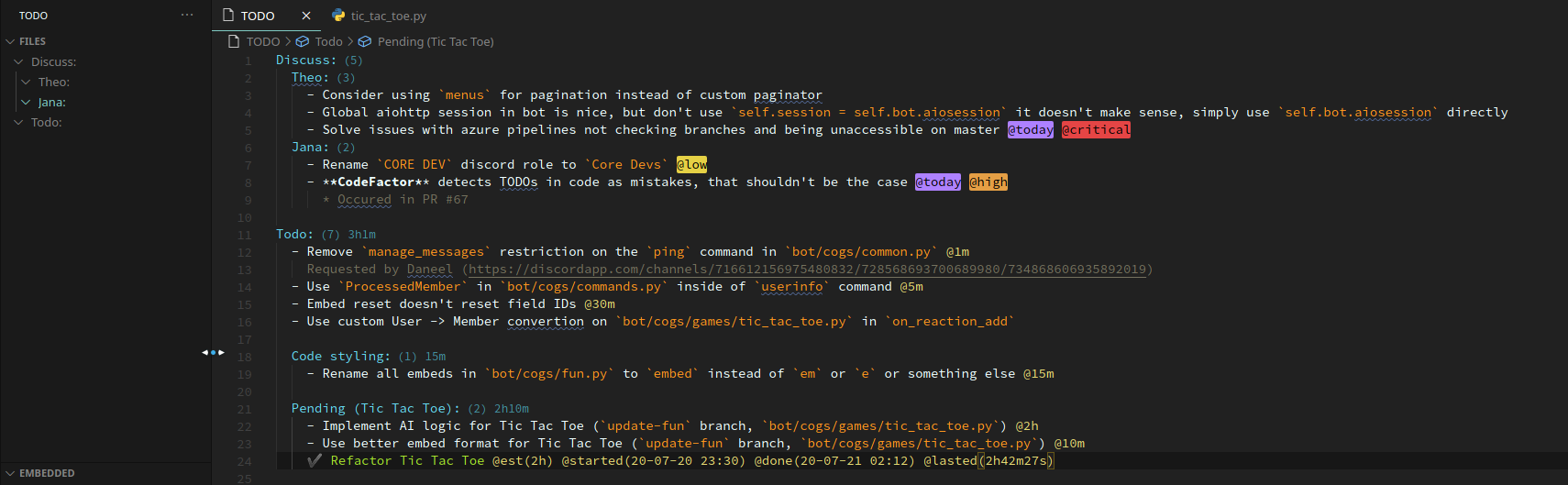The width and height of the screenshot is (1568, 485).
Task: Click the @done(20-07-21 02:12) tag
Action: 834,461
